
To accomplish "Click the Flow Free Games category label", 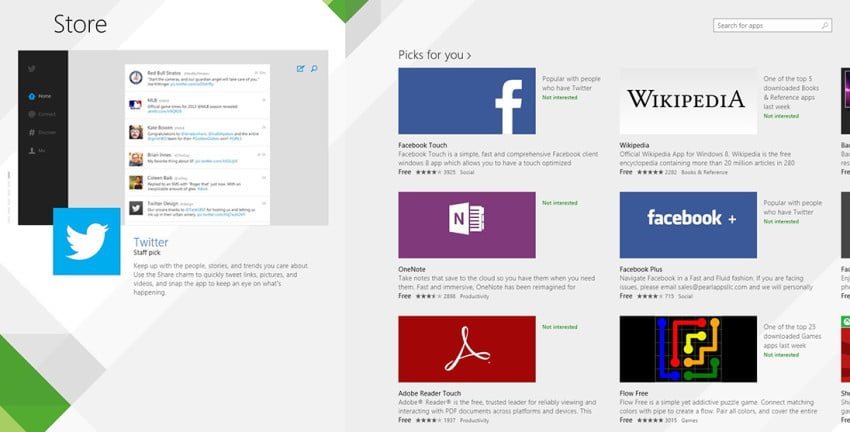I will 690,420.
